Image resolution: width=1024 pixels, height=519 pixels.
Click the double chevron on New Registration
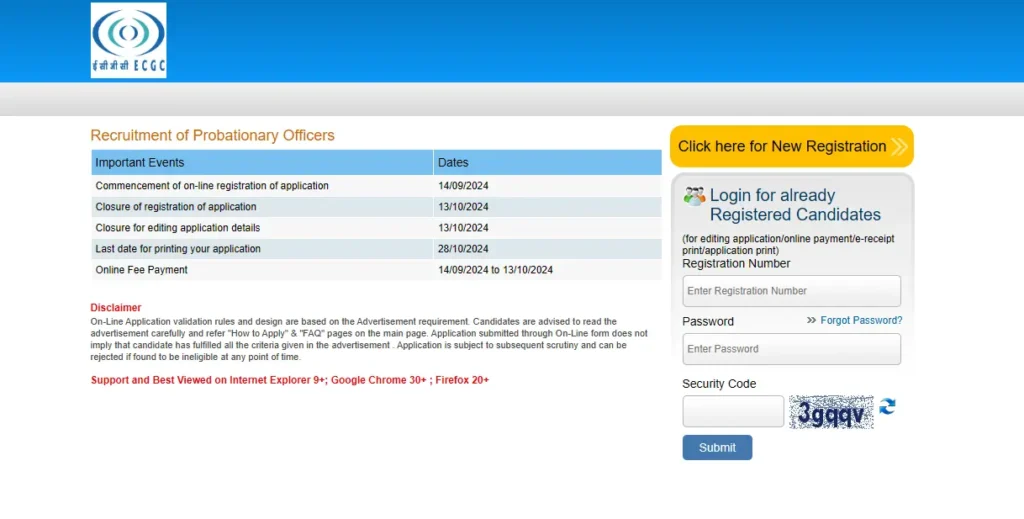point(898,147)
